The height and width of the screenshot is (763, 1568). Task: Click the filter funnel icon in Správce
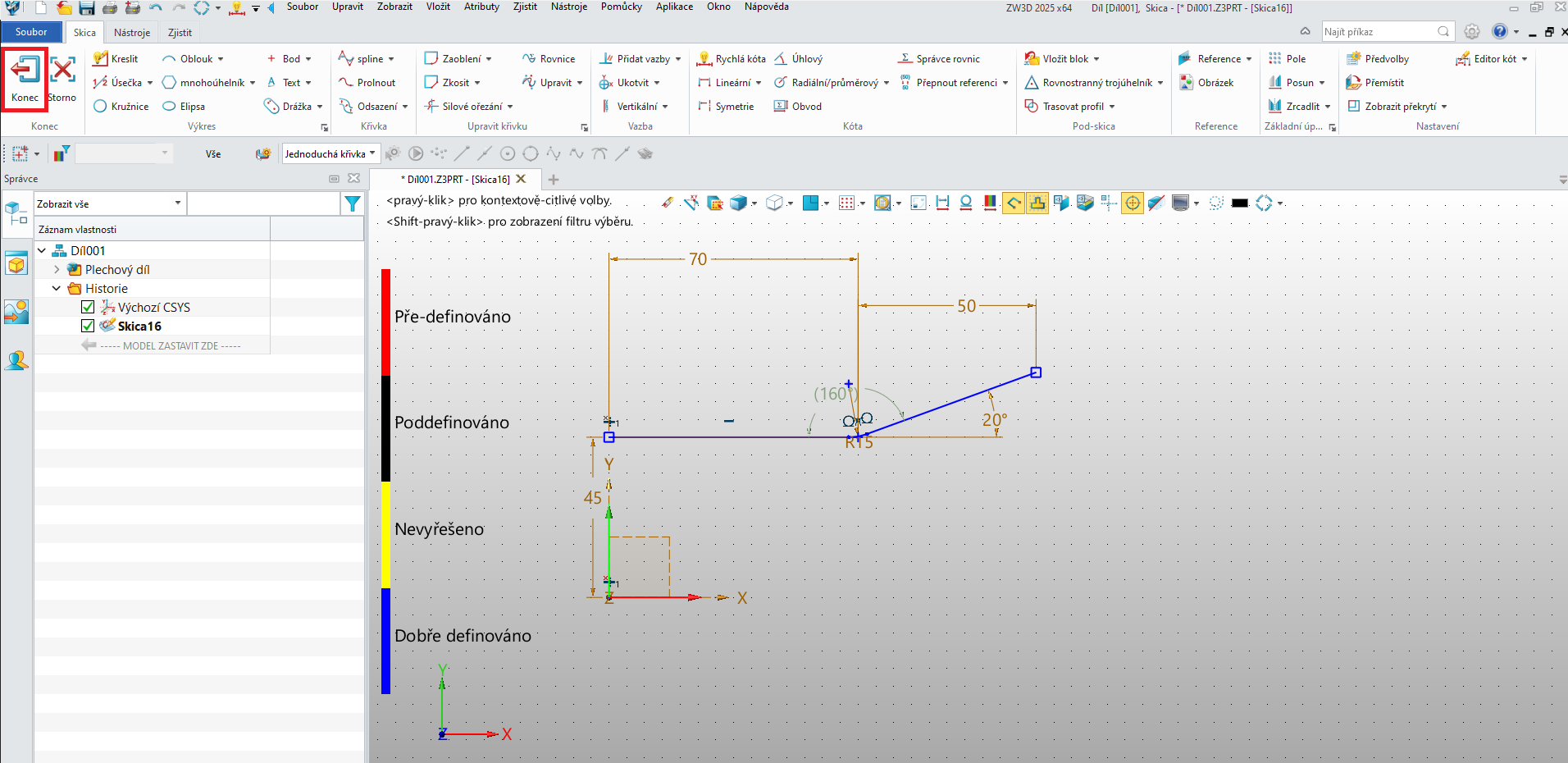click(353, 204)
